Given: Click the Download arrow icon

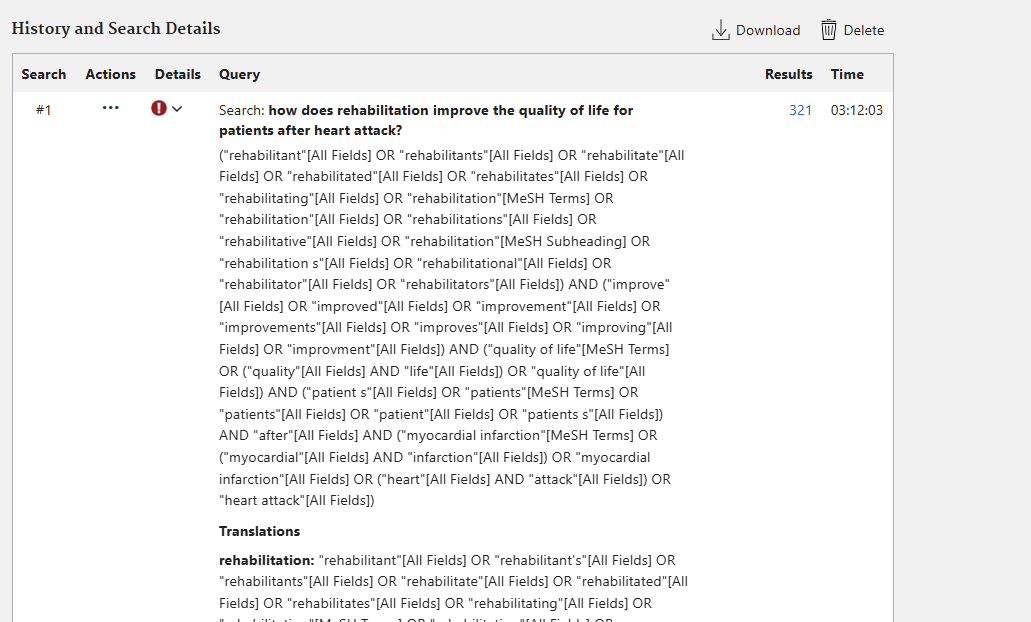Looking at the screenshot, I should [x=720, y=30].
